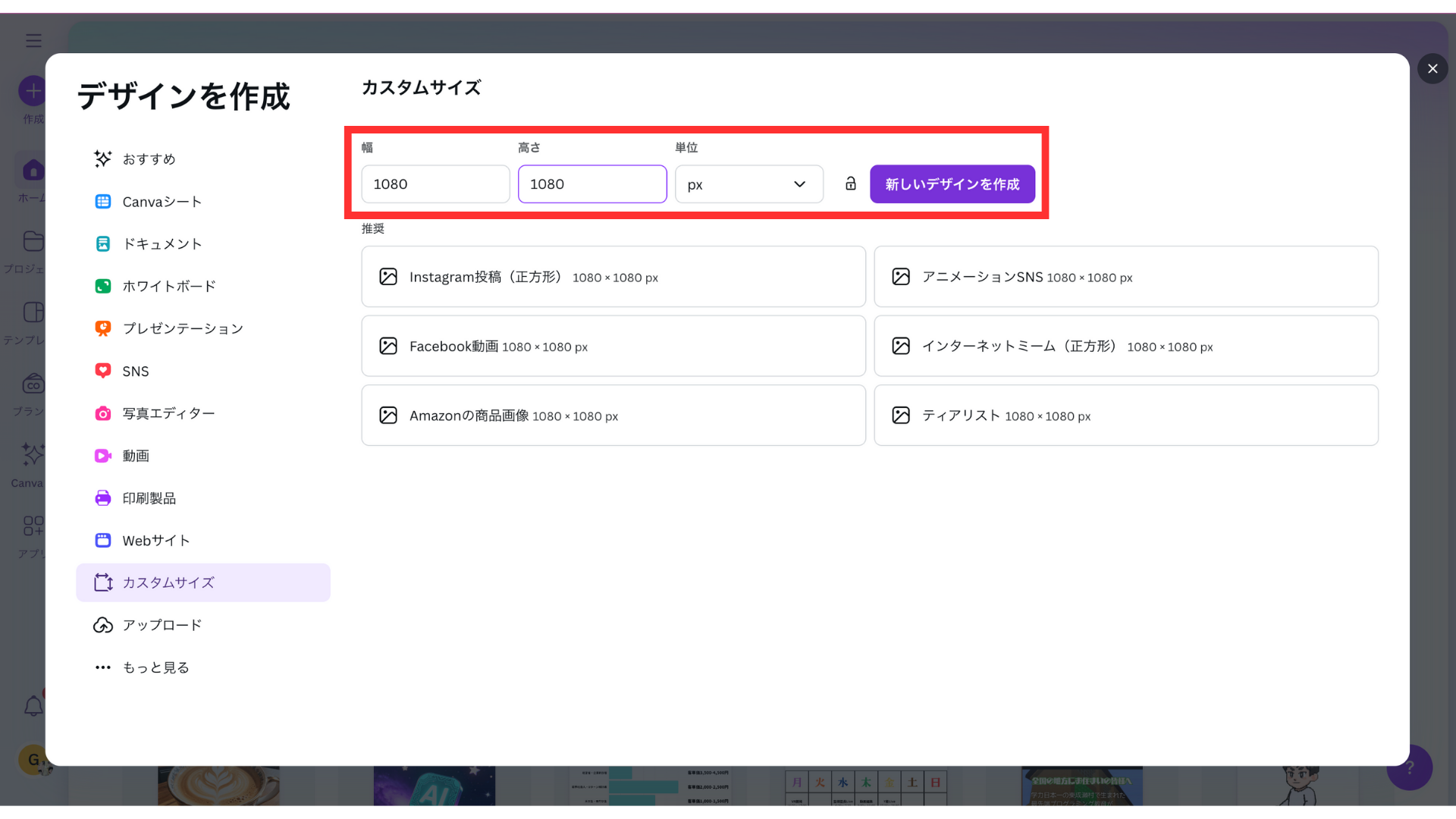Select the ホワイトボード category icon
This screenshot has height=819, width=1456.
click(x=103, y=286)
